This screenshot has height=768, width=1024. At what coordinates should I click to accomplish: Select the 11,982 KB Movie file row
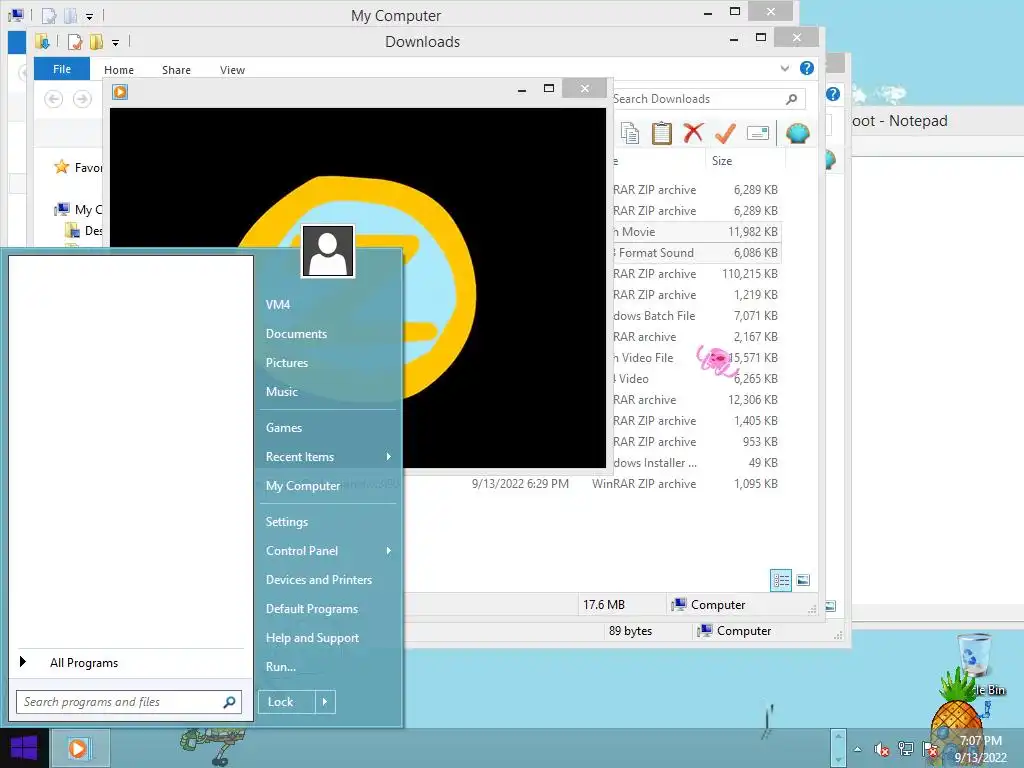[x=696, y=232]
